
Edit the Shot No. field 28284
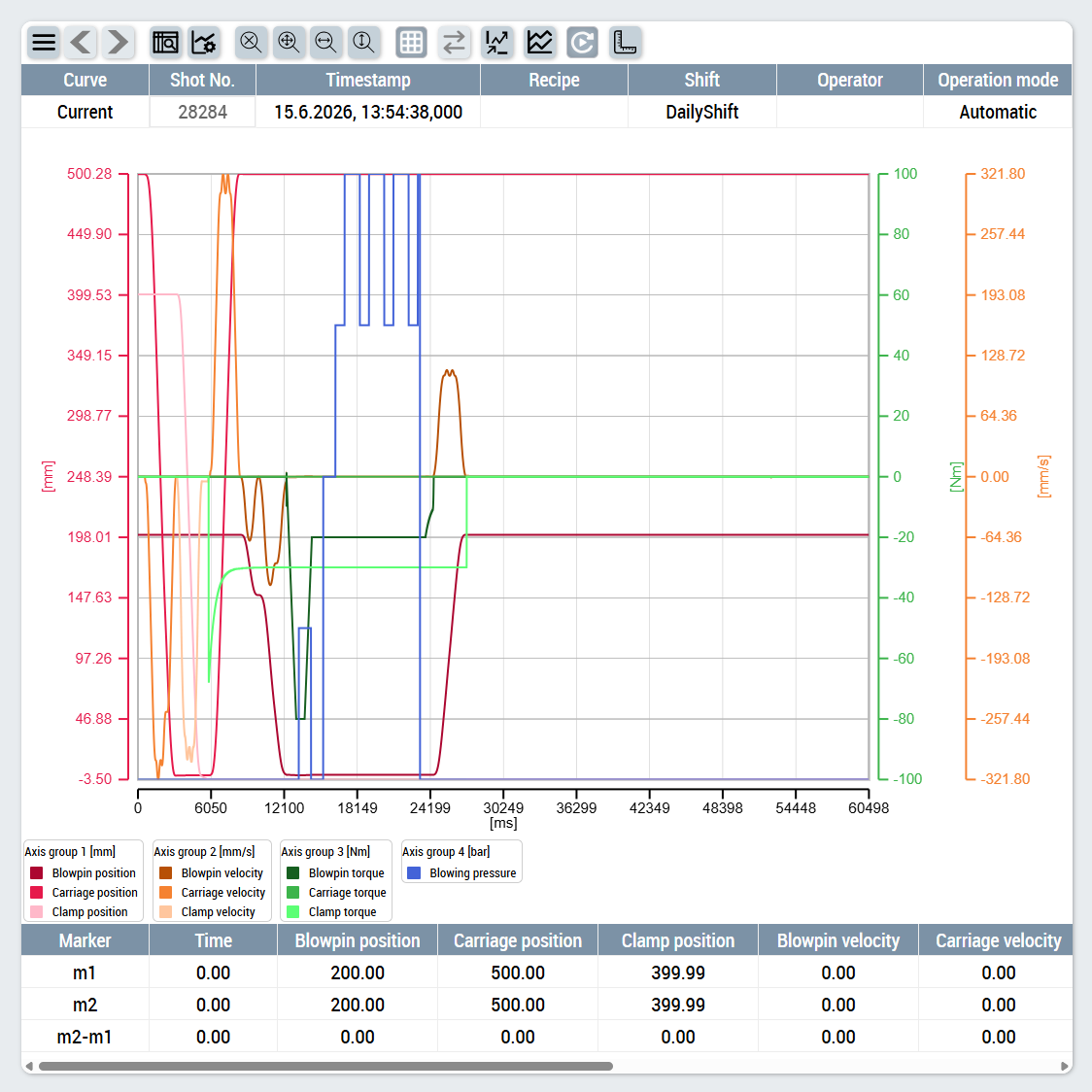pos(203,112)
